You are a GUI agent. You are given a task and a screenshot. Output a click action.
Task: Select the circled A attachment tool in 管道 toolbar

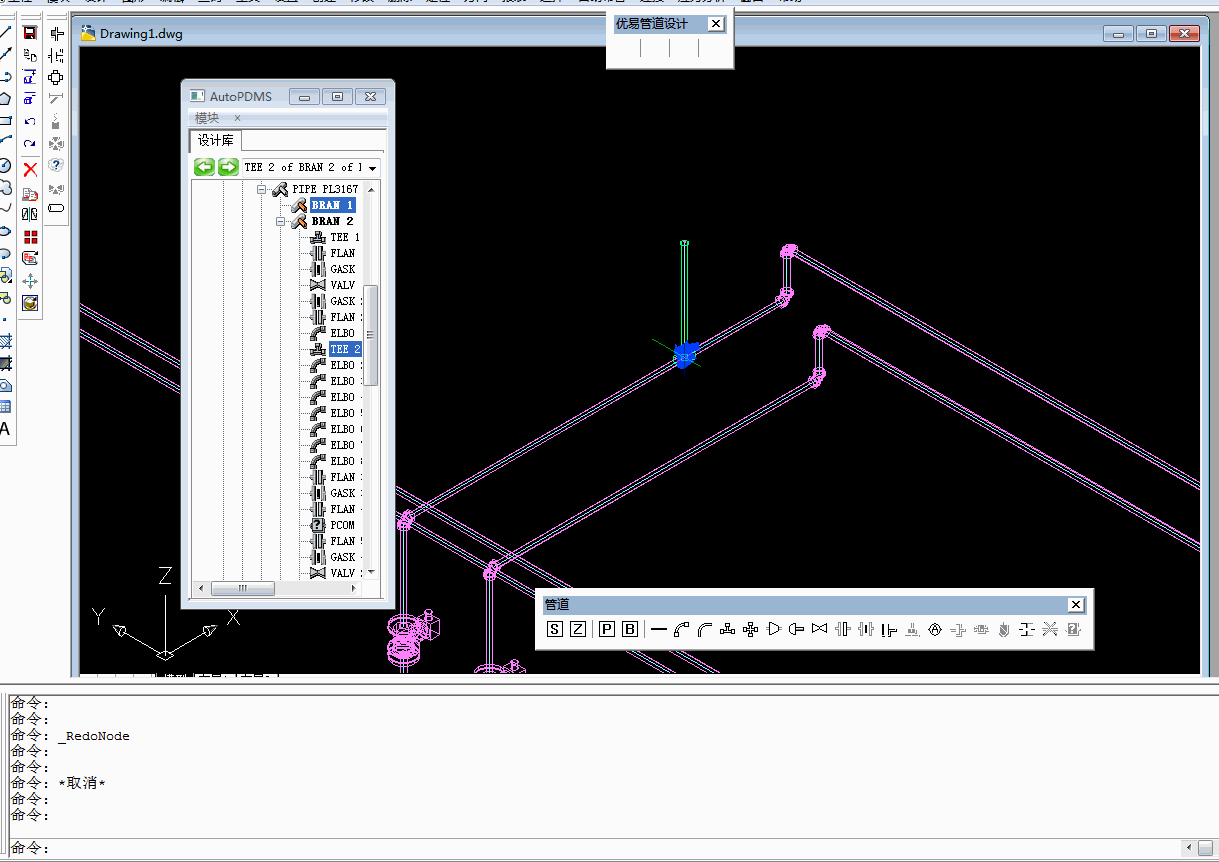(935, 629)
